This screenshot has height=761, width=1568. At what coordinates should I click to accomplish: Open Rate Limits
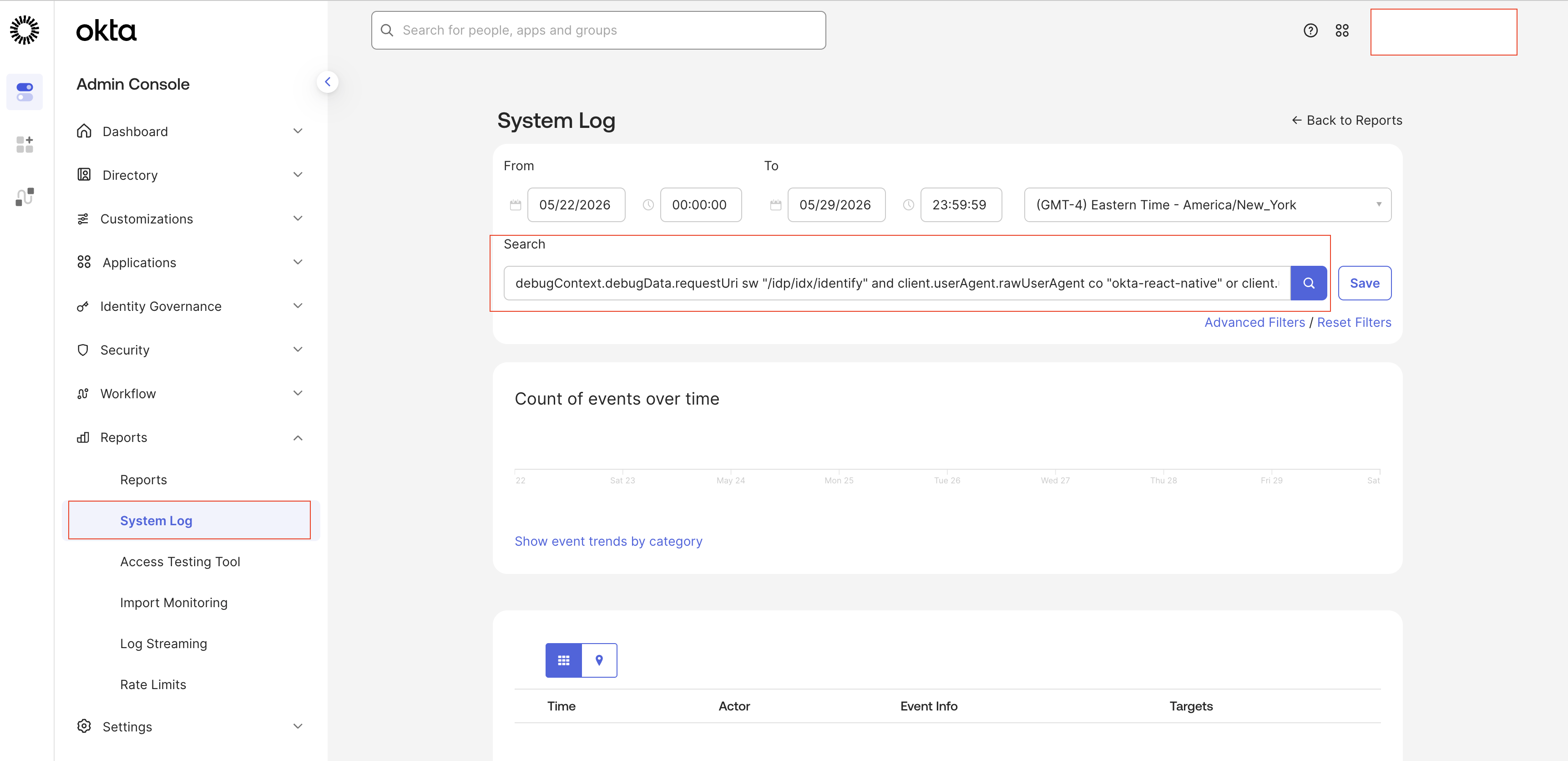(153, 684)
